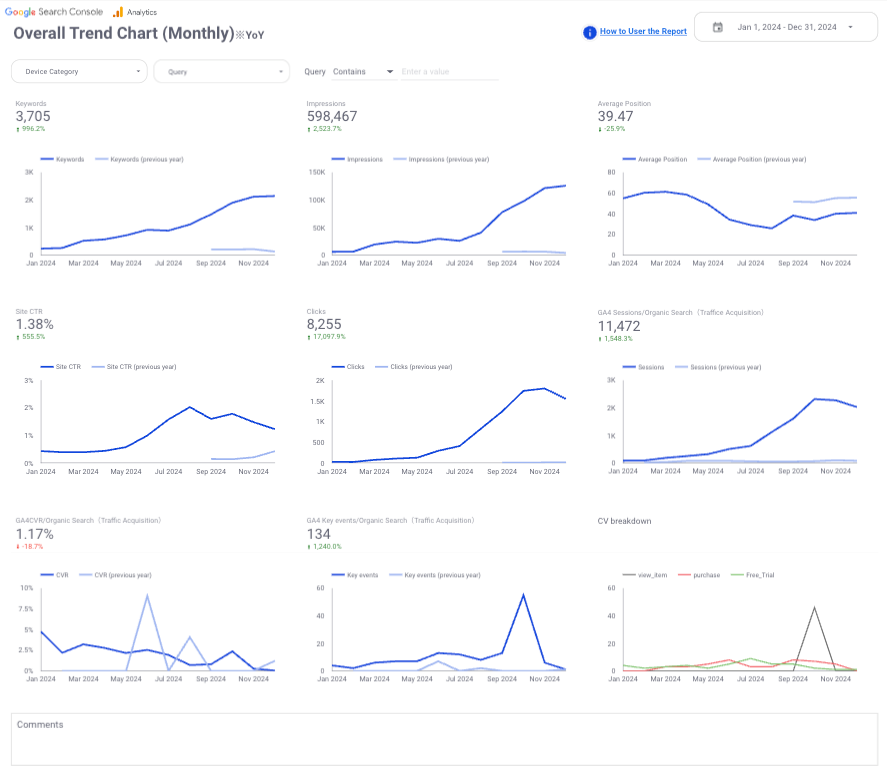The height and width of the screenshot is (770, 887).
Task: Click the Analytics bar chart icon
Action: pyautogui.click(x=118, y=12)
